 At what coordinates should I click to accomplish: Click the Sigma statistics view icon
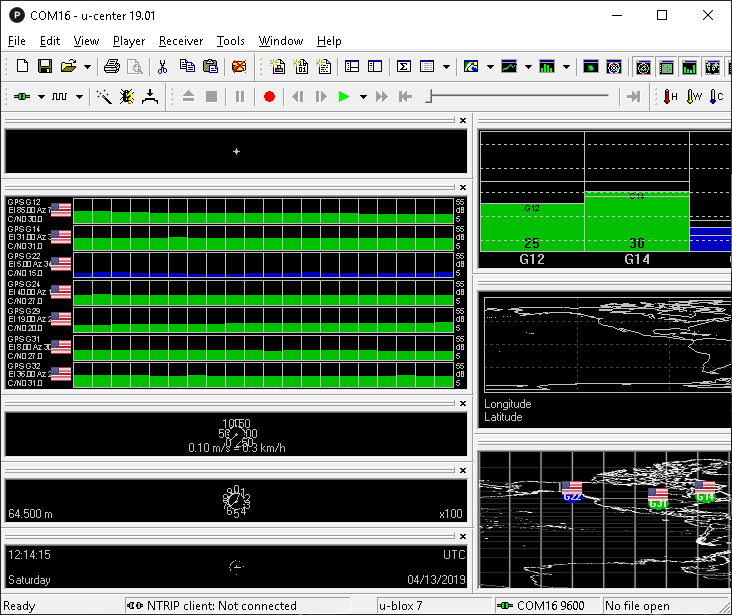404,67
